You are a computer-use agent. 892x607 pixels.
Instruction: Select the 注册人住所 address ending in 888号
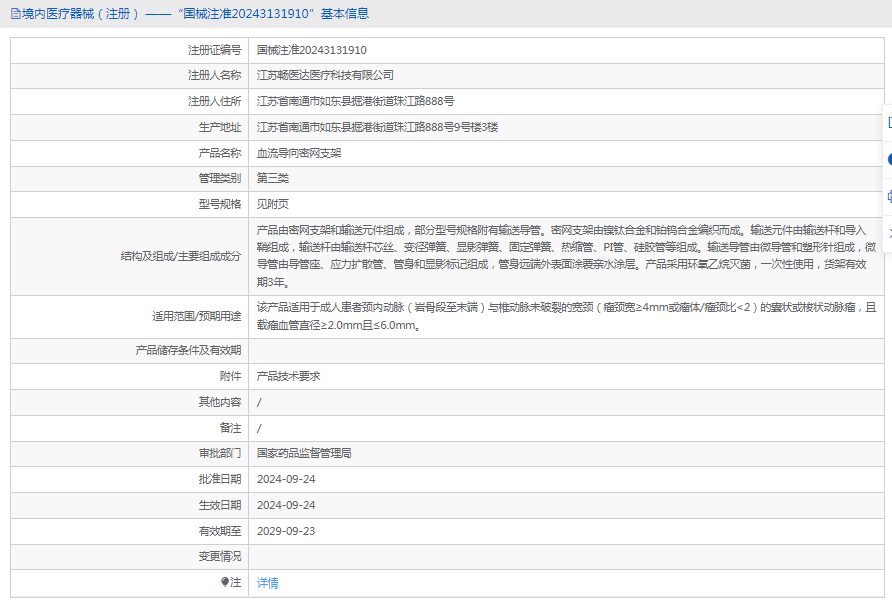(x=356, y=101)
